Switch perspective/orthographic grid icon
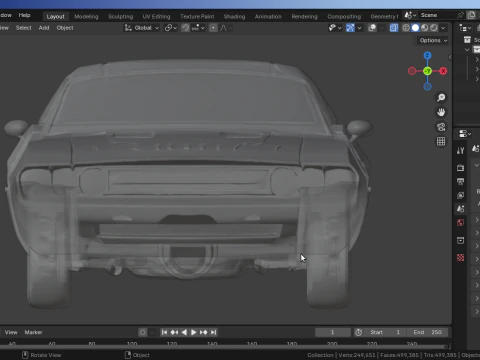480x360 pixels. tap(441, 142)
